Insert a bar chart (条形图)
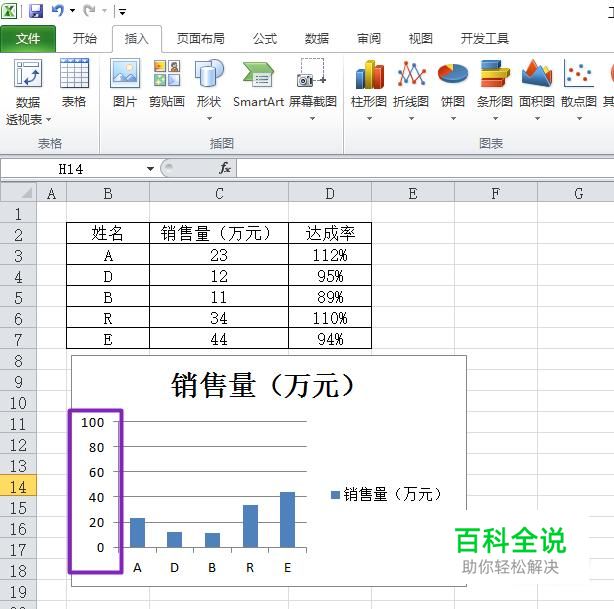The width and height of the screenshot is (614, 609). 495,89
